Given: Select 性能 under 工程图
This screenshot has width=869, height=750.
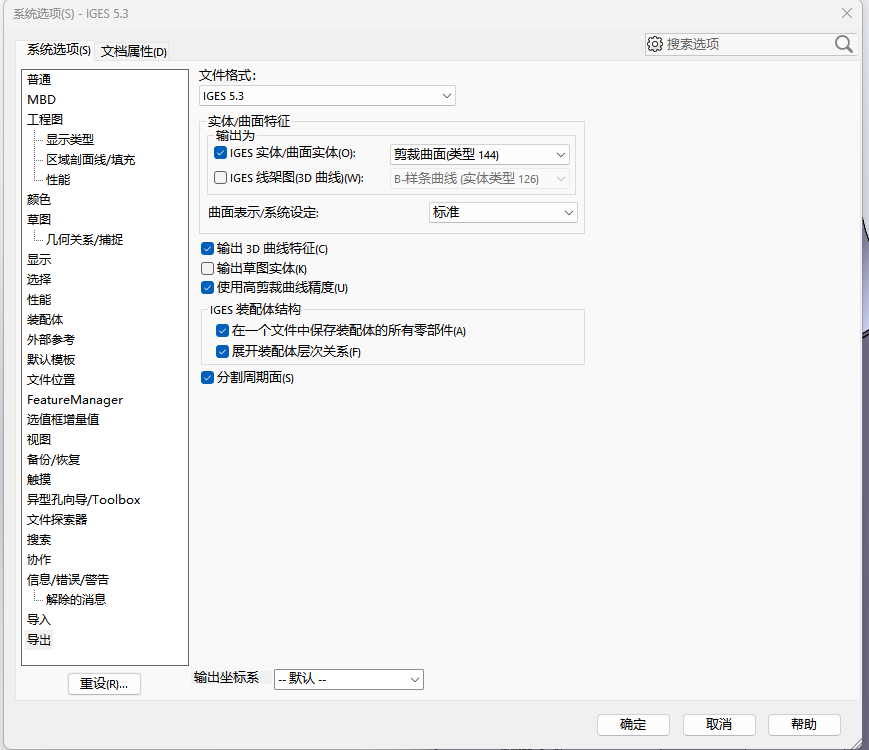Looking at the screenshot, I should click(58, 180).
